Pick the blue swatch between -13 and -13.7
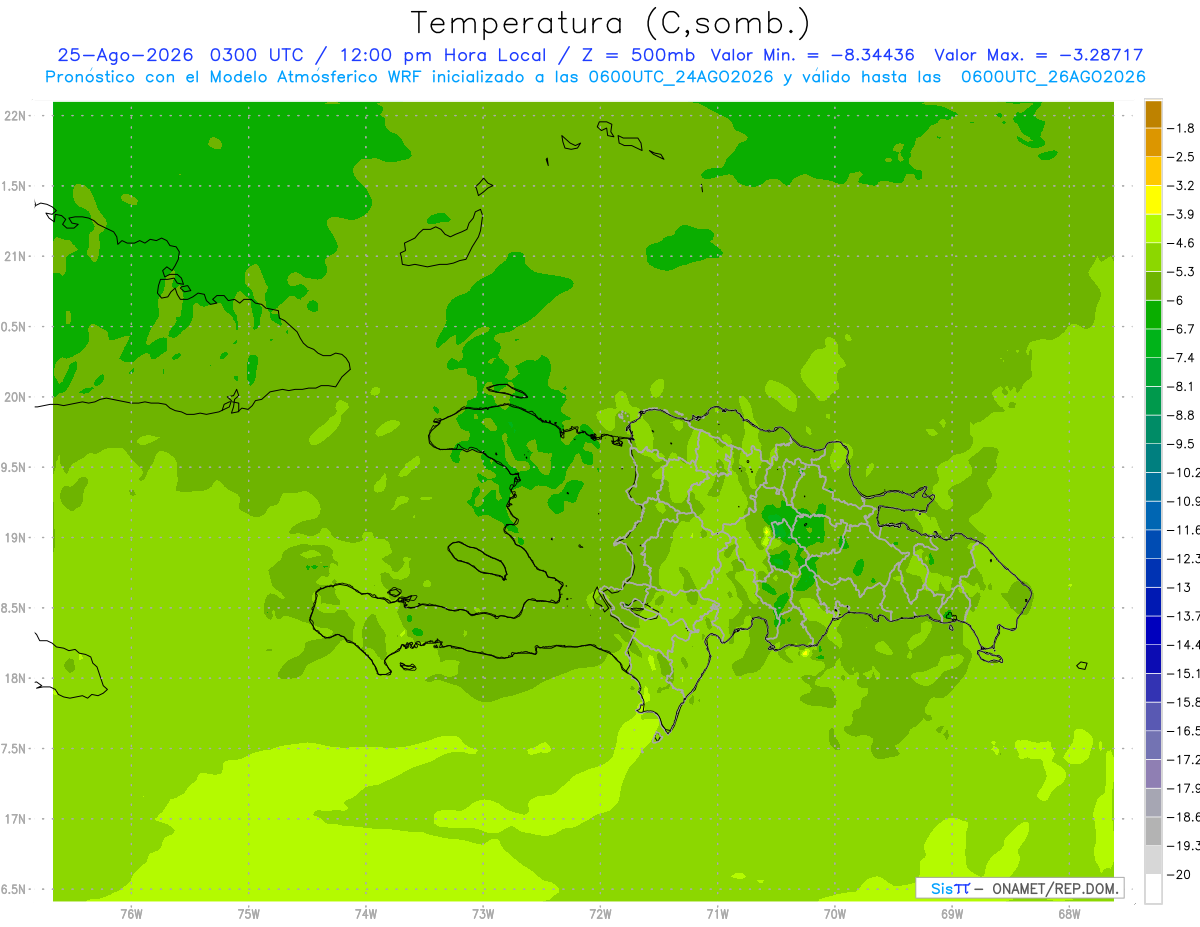This screenshot has width=1200, height=927. pos(1154,601)
